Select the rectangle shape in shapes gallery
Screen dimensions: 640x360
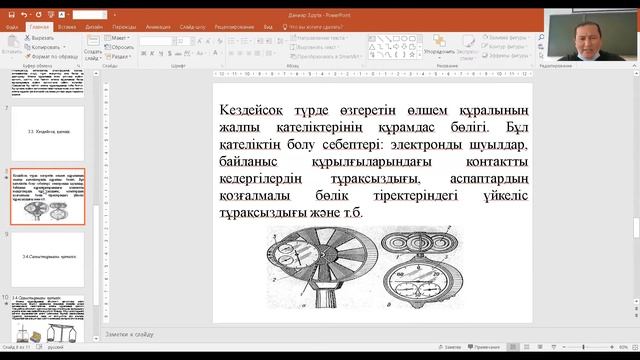[396, 39]
